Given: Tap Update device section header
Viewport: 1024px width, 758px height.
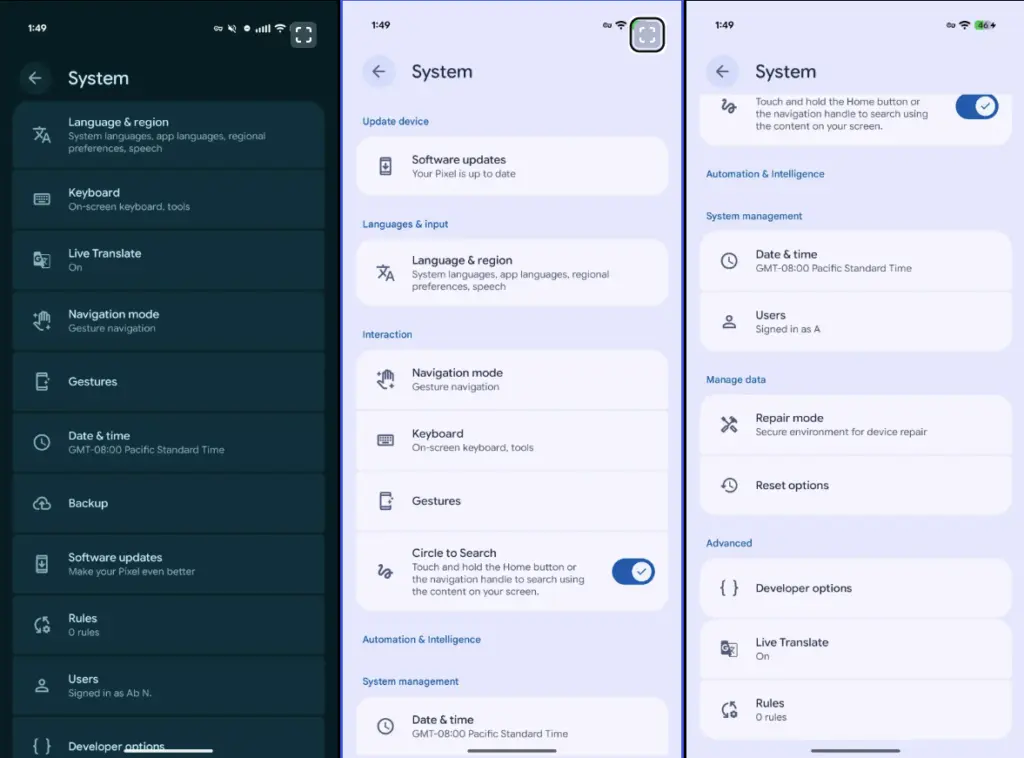Looking at the screenshot, I should pyautogui.click(x=395, y=121).
